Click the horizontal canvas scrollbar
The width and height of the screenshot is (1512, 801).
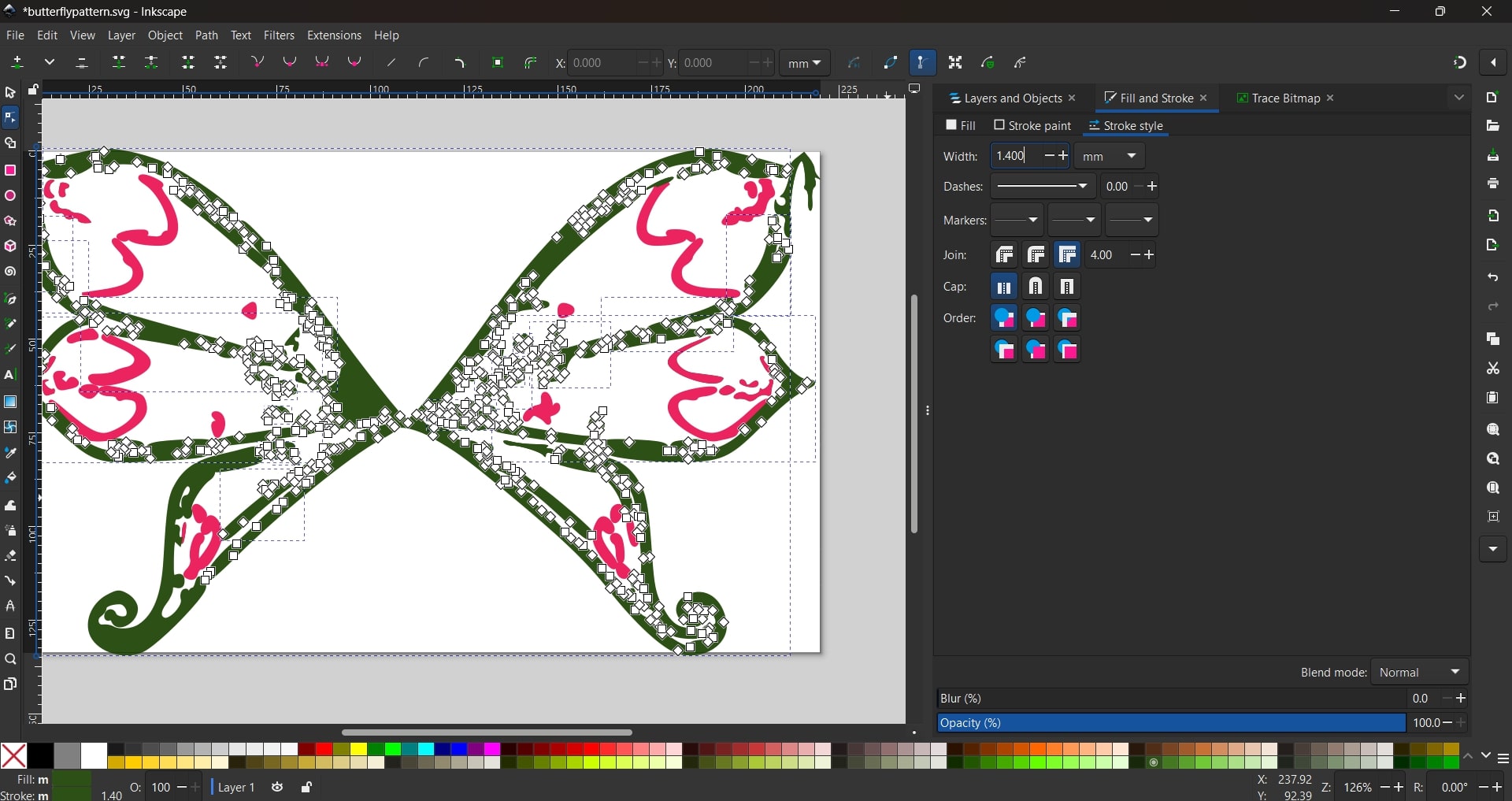point(487,733)
